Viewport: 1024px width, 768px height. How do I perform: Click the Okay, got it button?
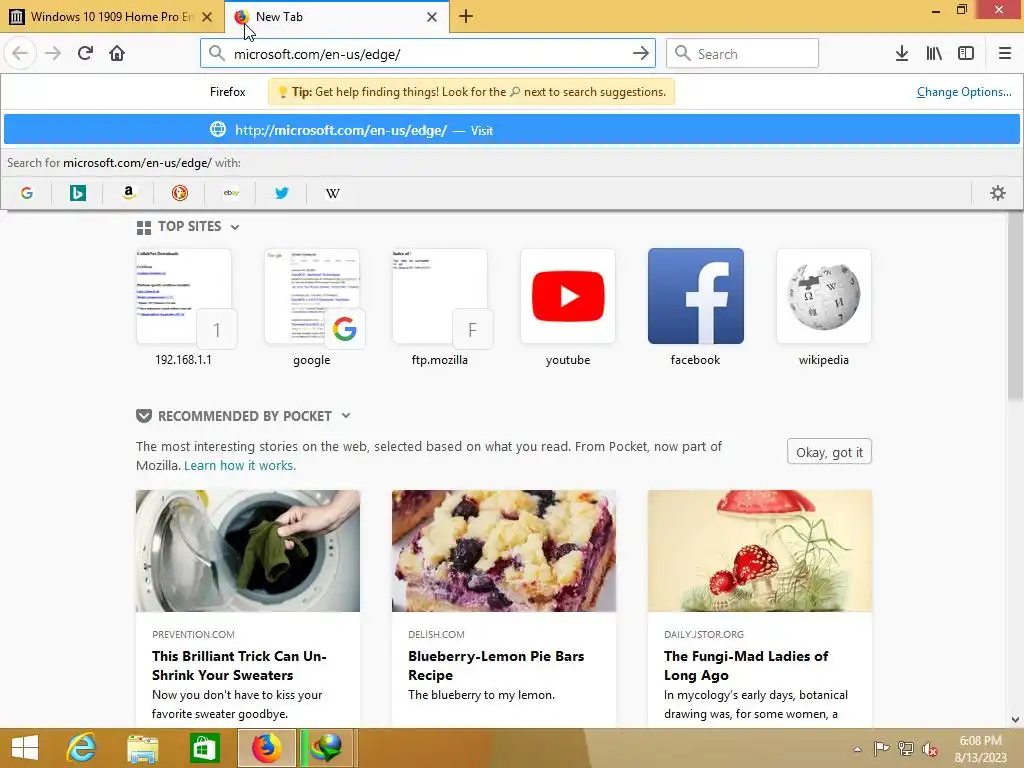click(x=829, y=452)
